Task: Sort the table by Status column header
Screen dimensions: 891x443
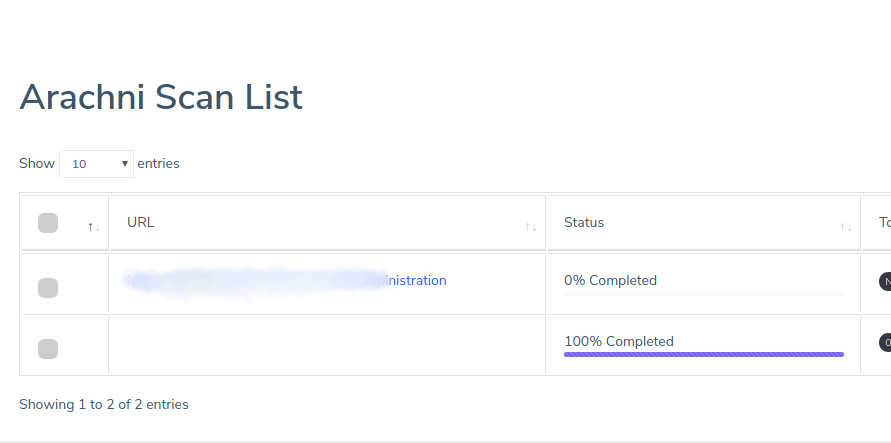Action: click(584, 222)
